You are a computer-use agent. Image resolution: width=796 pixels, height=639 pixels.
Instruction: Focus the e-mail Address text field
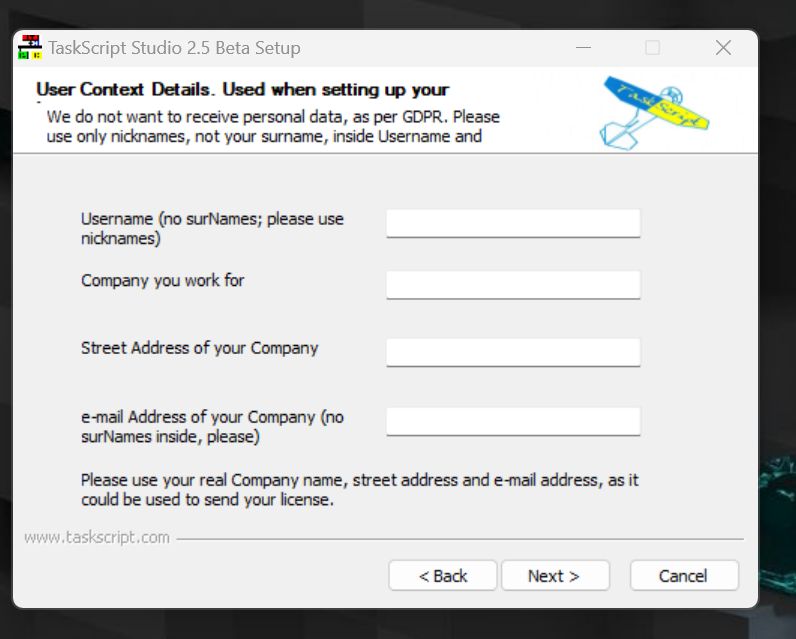tap(513, 421)
